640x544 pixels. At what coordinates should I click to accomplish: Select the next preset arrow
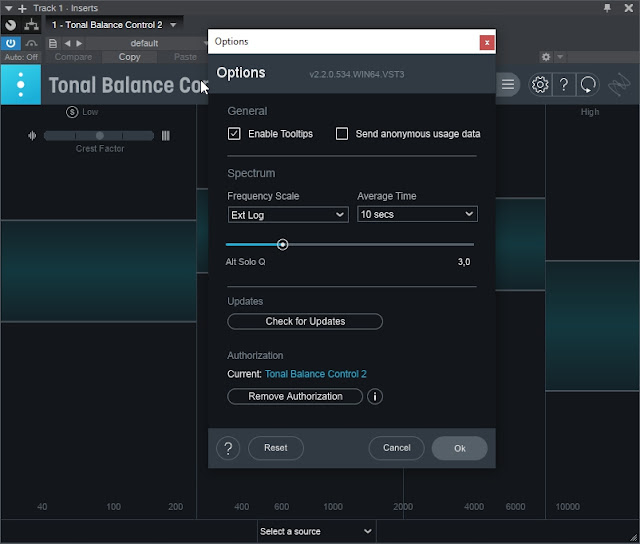tap(79, 43)
